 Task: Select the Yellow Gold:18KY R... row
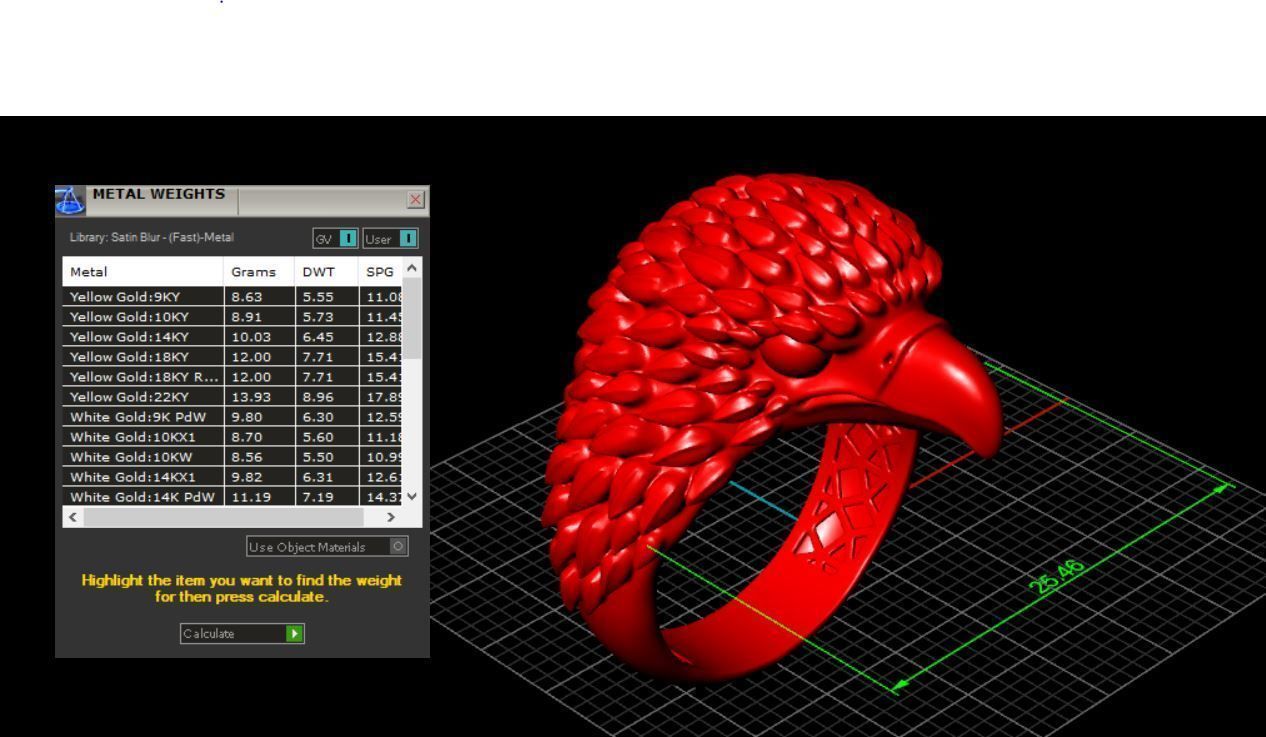pyautogui.click(x=232, y=377)
